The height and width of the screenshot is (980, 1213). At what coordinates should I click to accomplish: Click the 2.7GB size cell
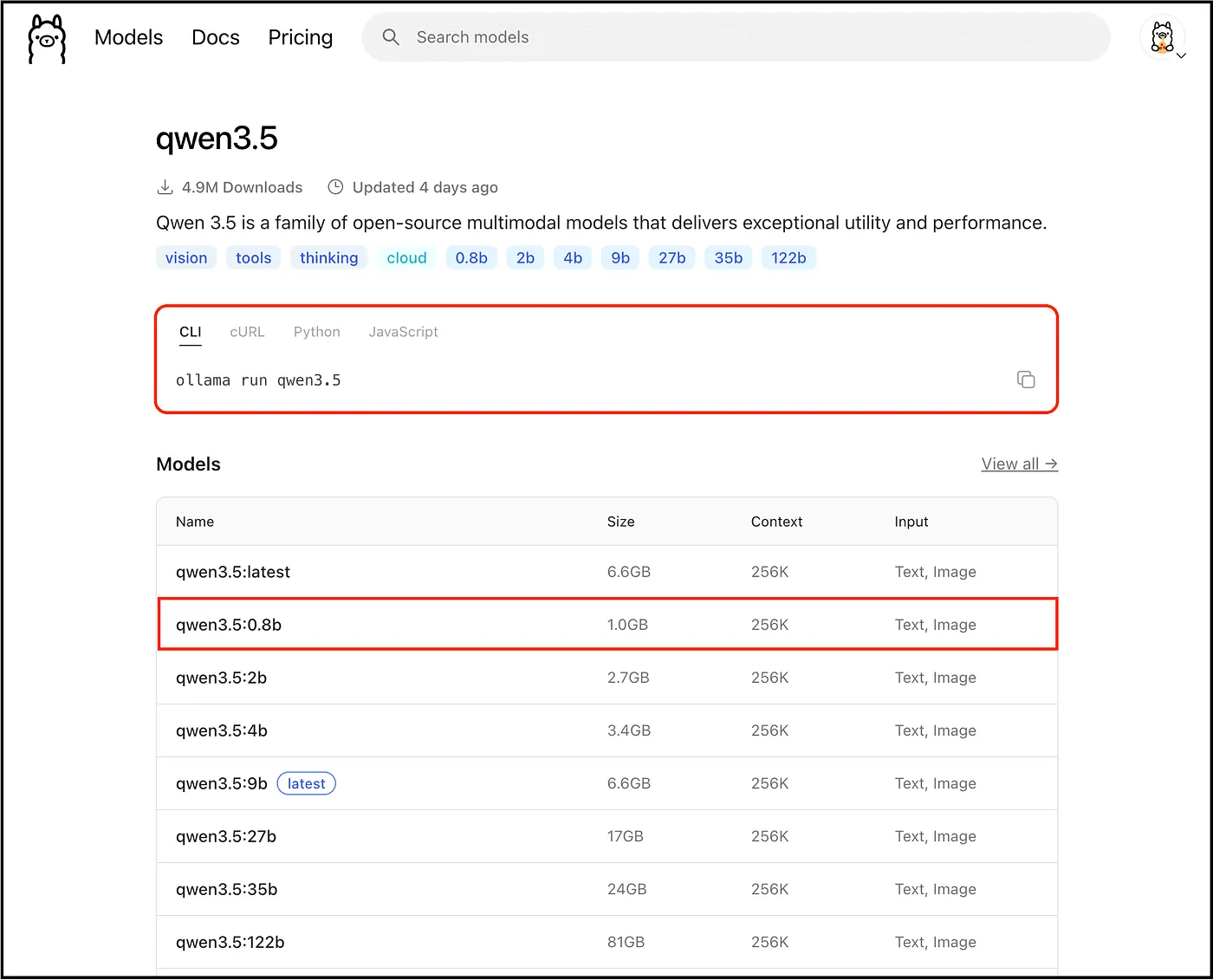(628, 678)
